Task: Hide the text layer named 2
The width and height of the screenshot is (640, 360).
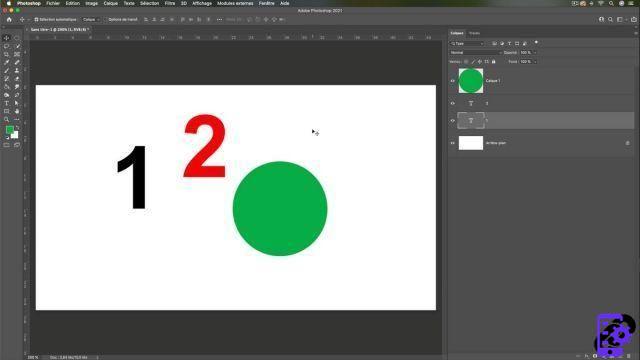Action: pyautogui.click(x=452, y=103)
